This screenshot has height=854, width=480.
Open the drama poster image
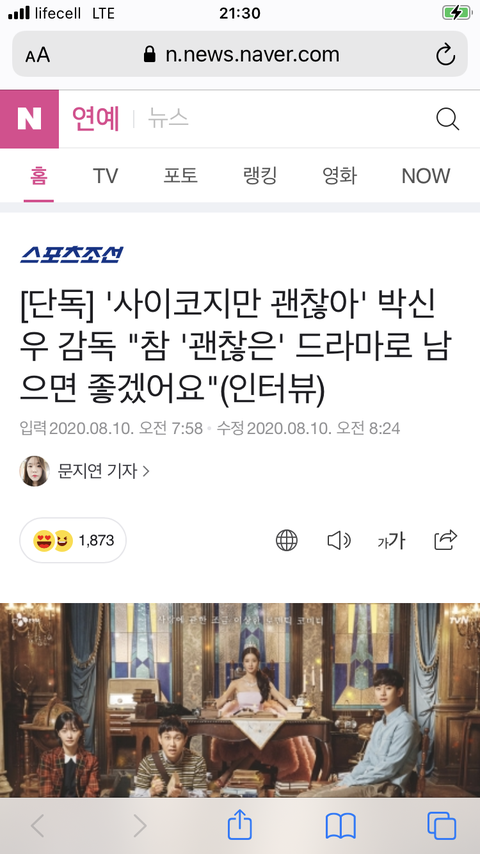click(x=240, y=700)
